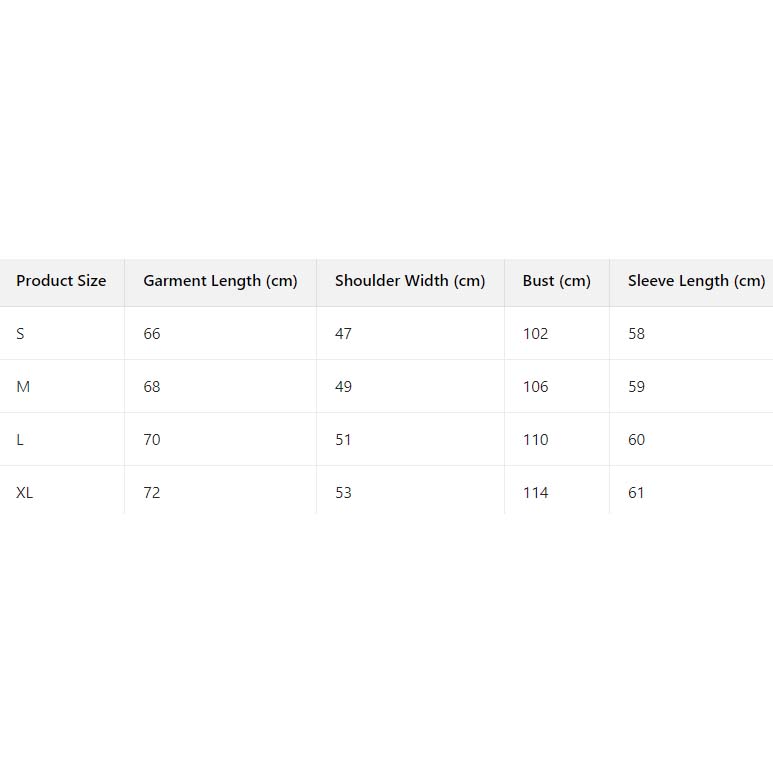773x773 pixels.
Task: Click the size S row label
Action: tap(20, 334)
